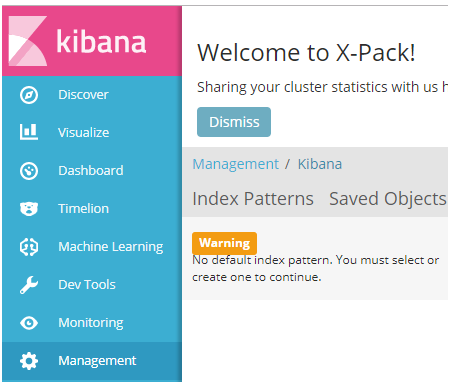Open Dev Tools sidebar label

tap(87, 285)
